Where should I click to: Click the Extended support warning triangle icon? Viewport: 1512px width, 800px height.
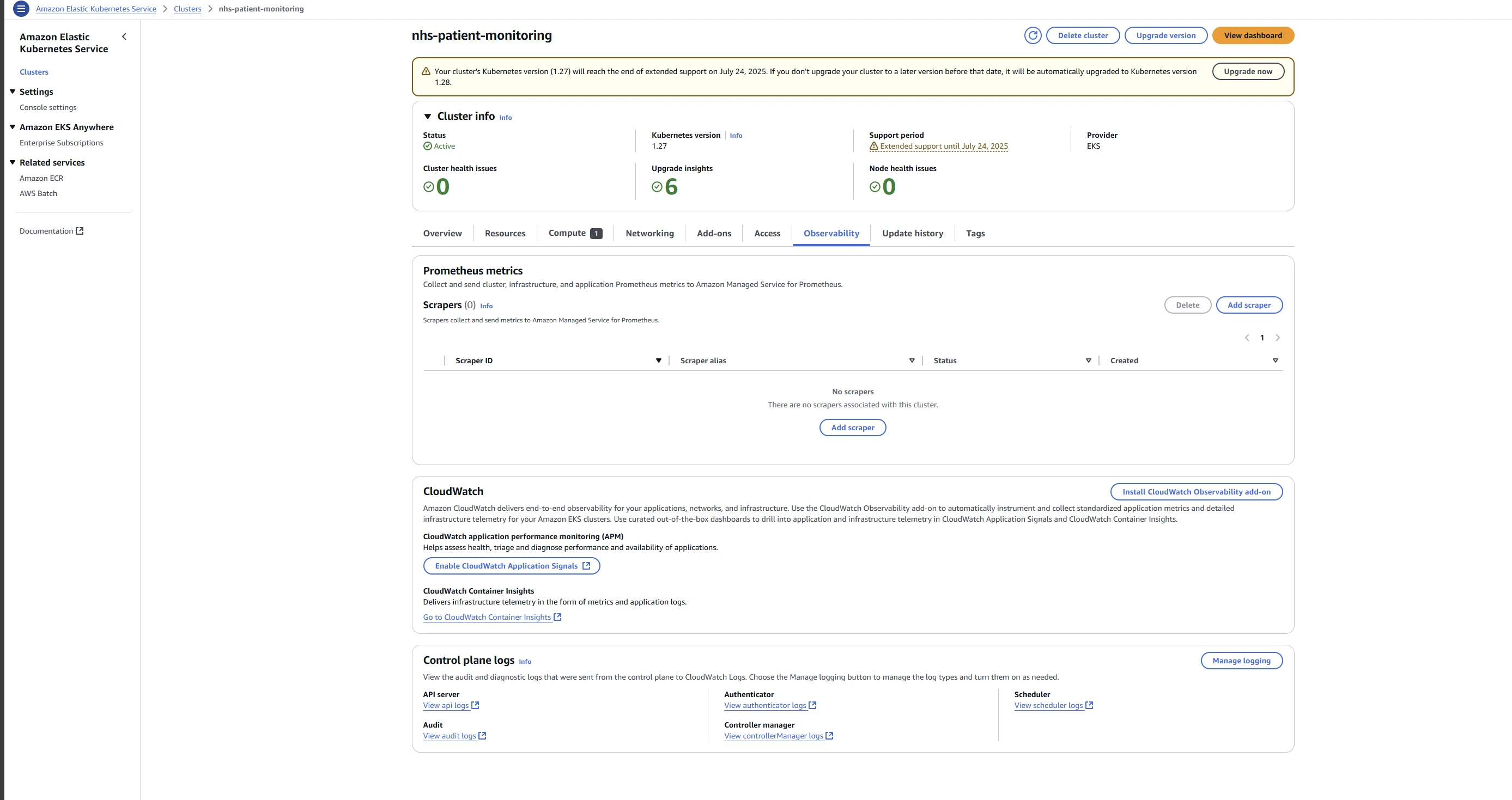point(873,146)
